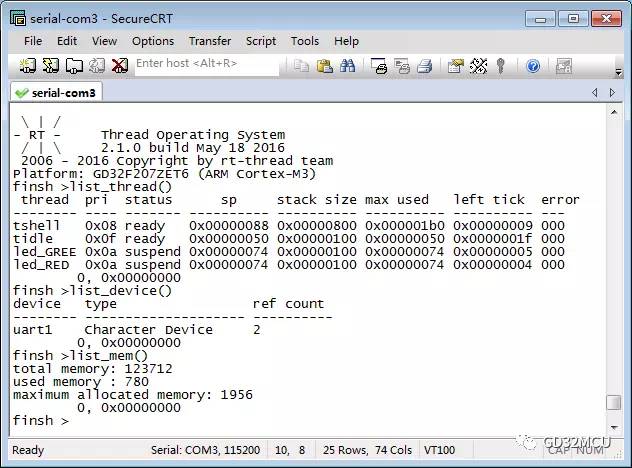Open the Options menu
This screenshot has width=632, height=468.
(x=153, y=41)
